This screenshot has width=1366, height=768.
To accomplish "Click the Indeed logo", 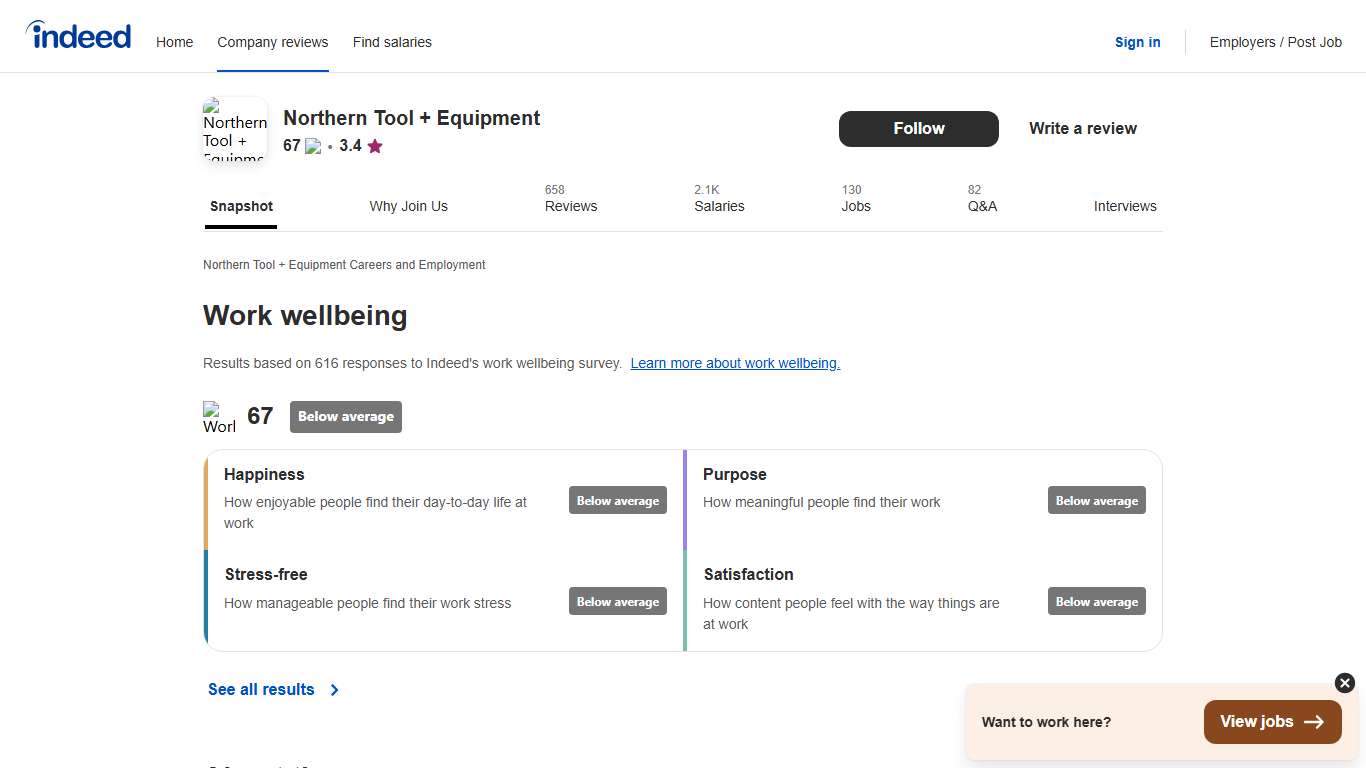I will click(78, 36).
